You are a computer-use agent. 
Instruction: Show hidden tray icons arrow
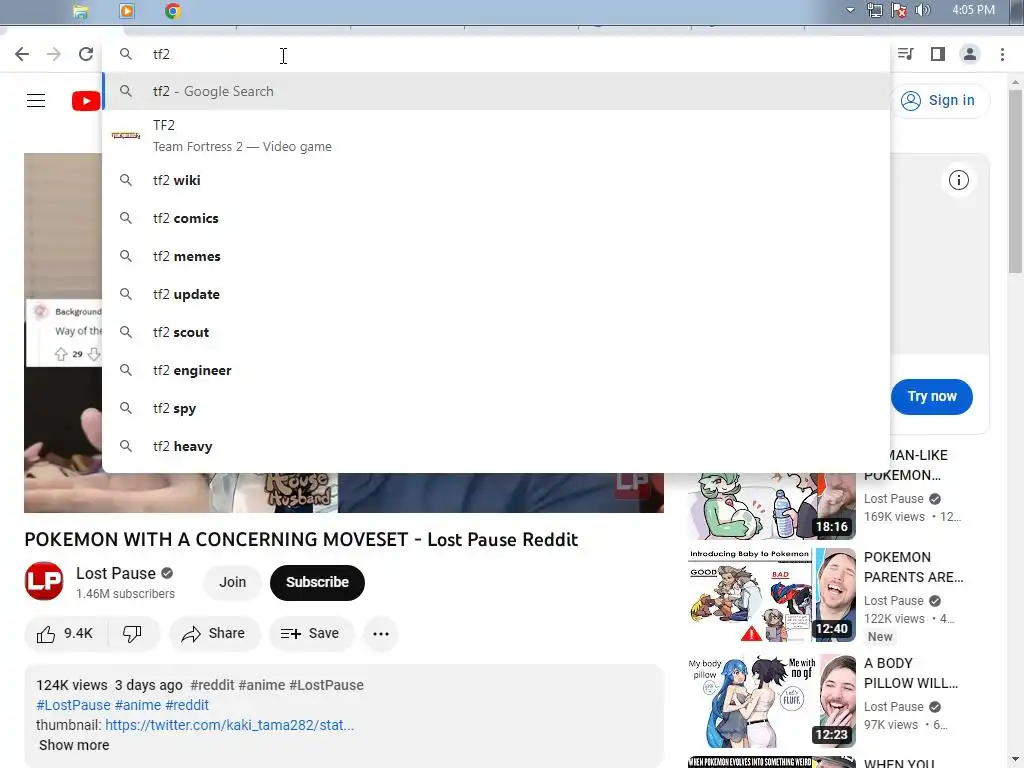[850, 10]
